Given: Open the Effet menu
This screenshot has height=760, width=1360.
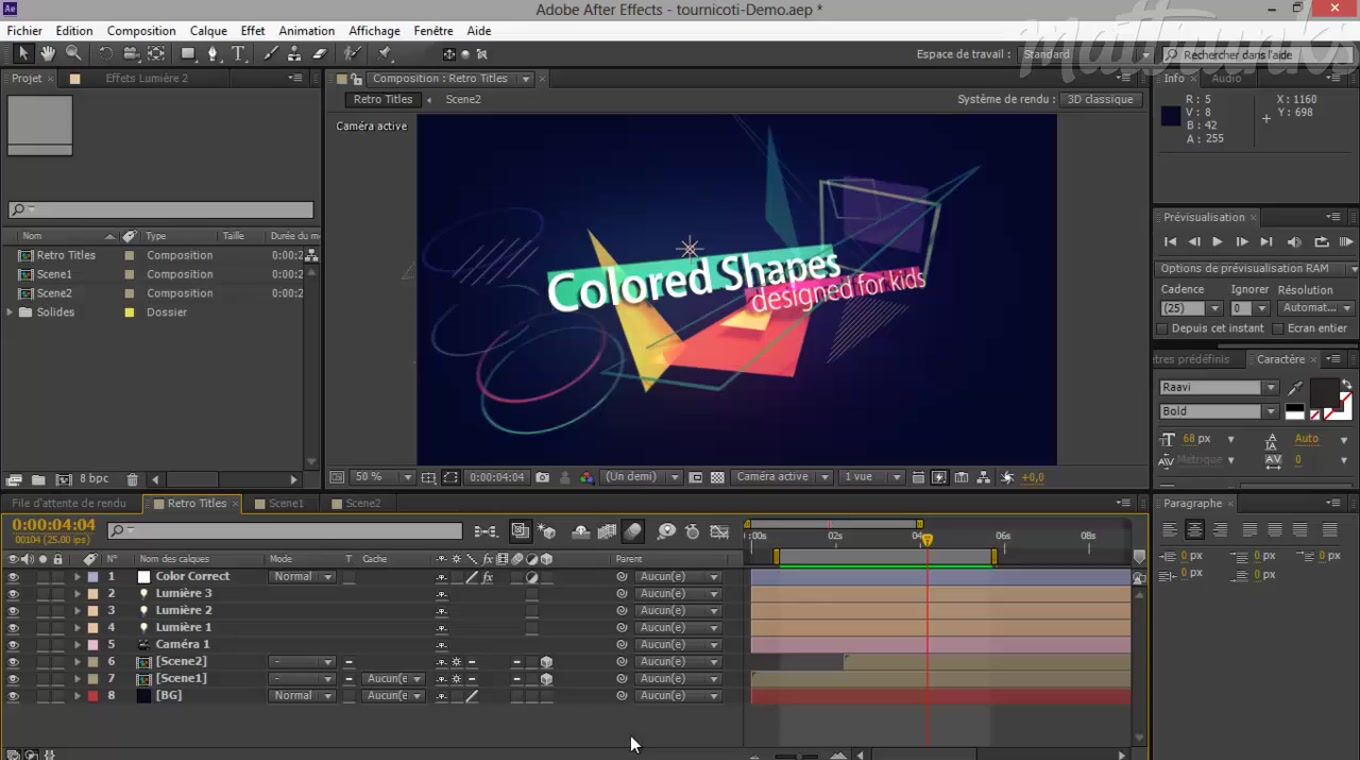Looking at the screenshot, I should click(x=252, y=31).
